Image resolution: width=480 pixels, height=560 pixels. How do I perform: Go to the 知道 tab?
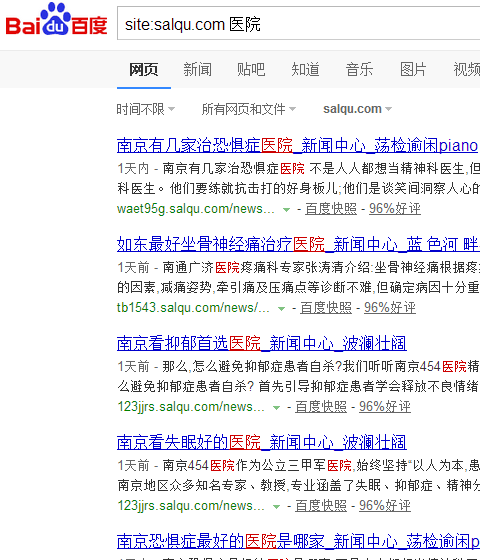click(x=305, y=69)
